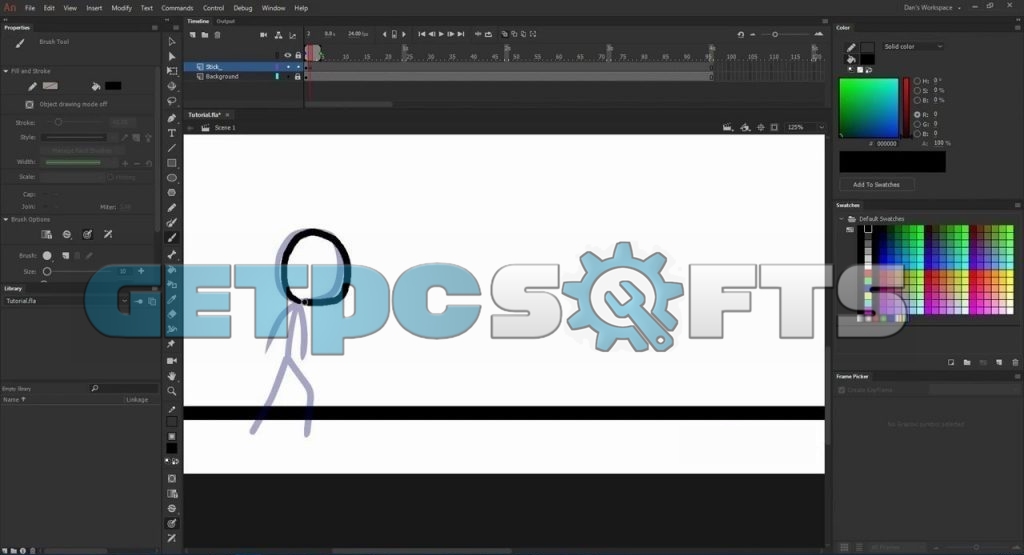
Task: Select the G green radio button
Action: pyautogui.click(x=918, y=124)
